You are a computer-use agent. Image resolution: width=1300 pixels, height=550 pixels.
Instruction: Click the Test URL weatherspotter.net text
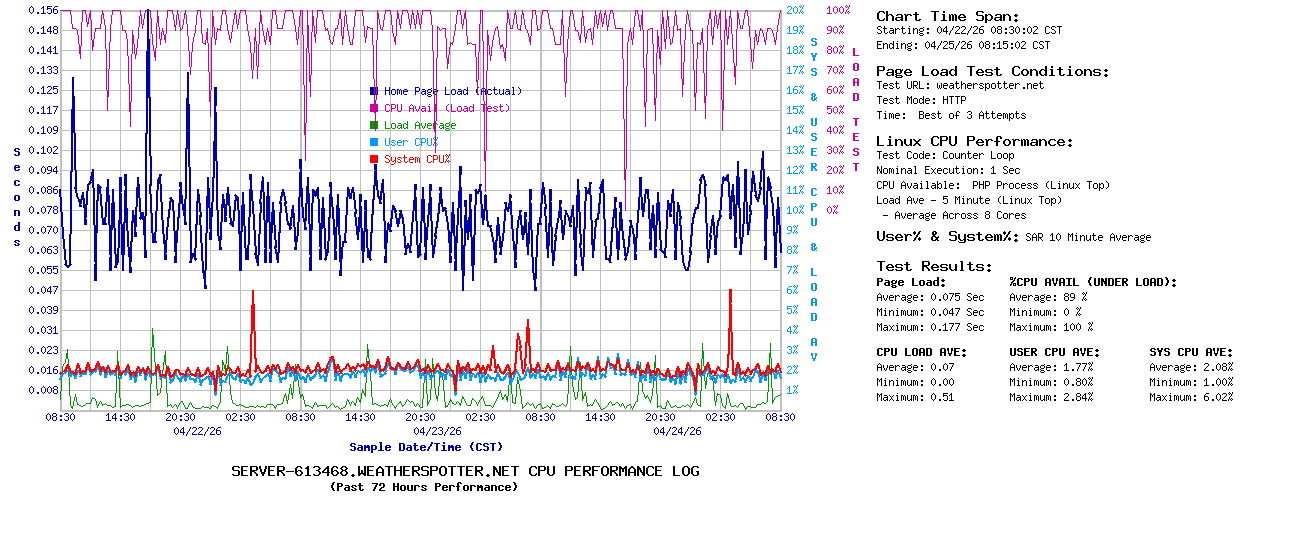(959, 85)
